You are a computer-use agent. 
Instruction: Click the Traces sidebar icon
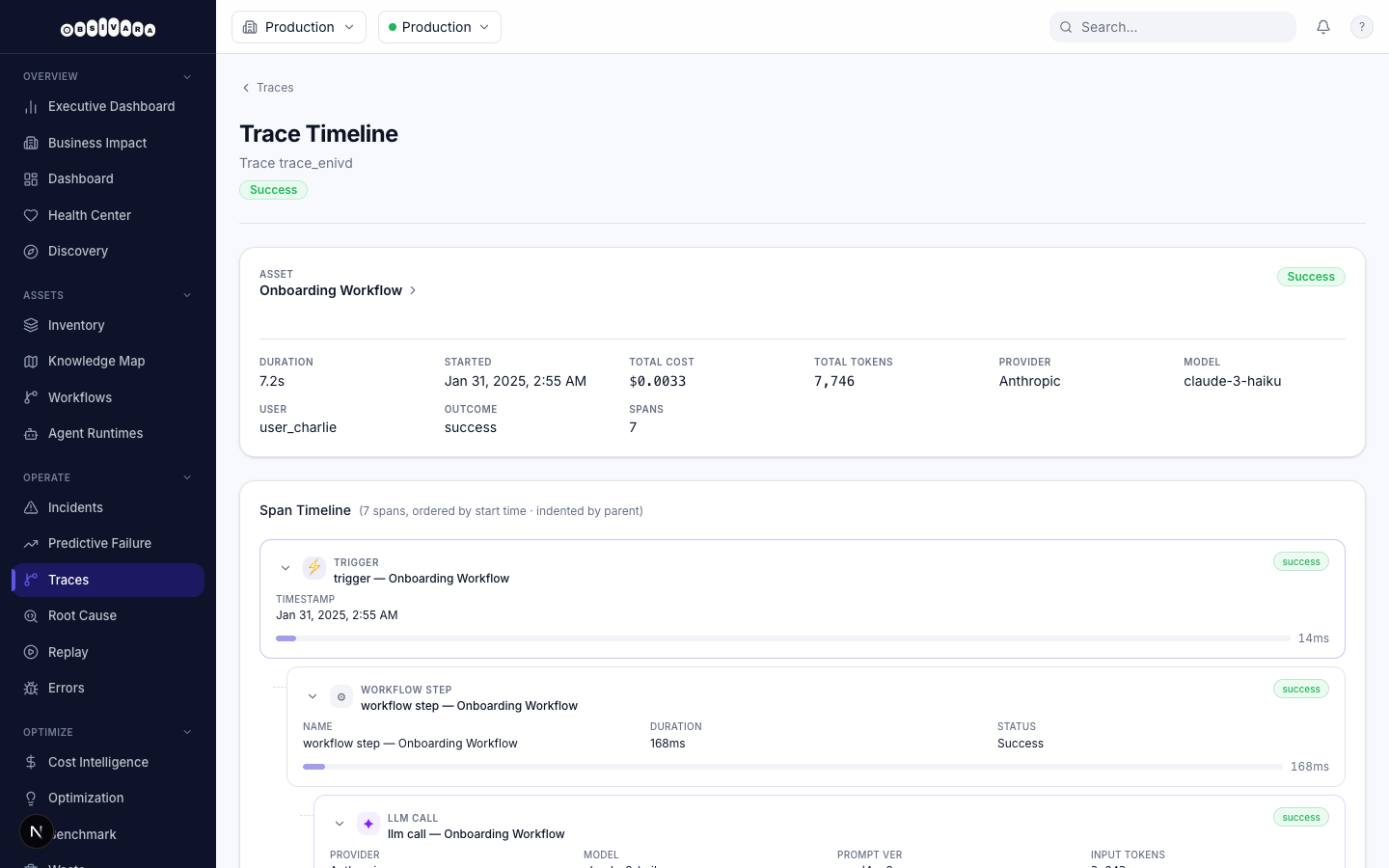click(x=31, y=580)
